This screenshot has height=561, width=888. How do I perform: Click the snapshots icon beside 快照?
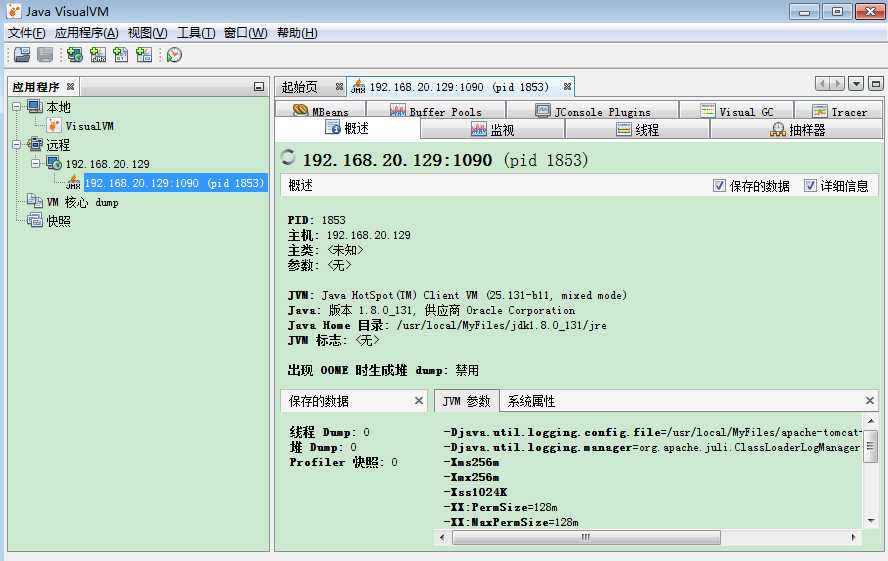(x=35, y=220)
